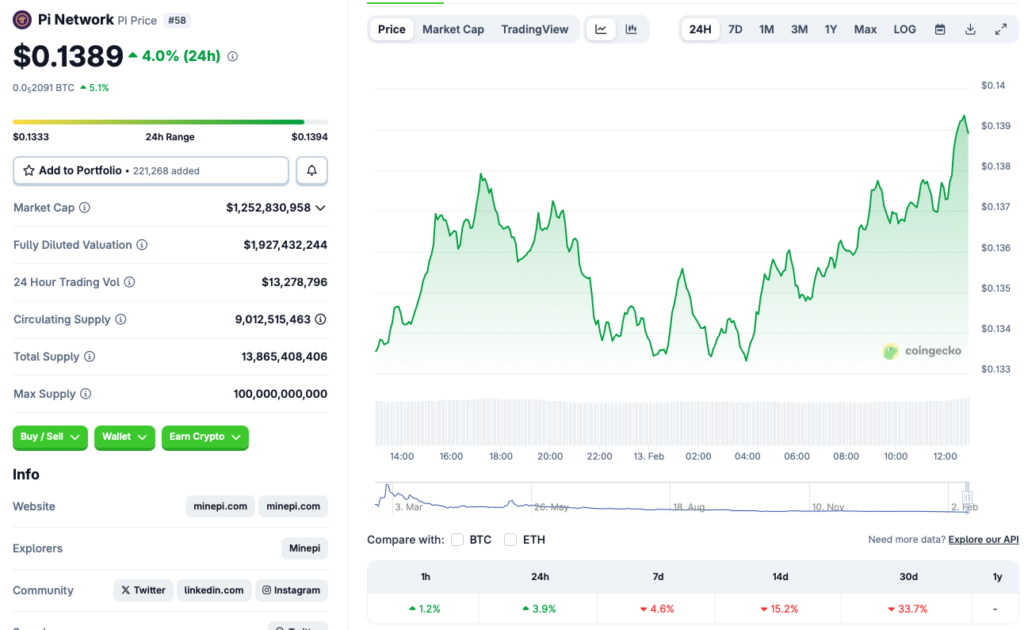The height and width of the screenshot is (630, 1024).
Task: Add Pi Network to Portfolio
Action: [x=150, y=171]
